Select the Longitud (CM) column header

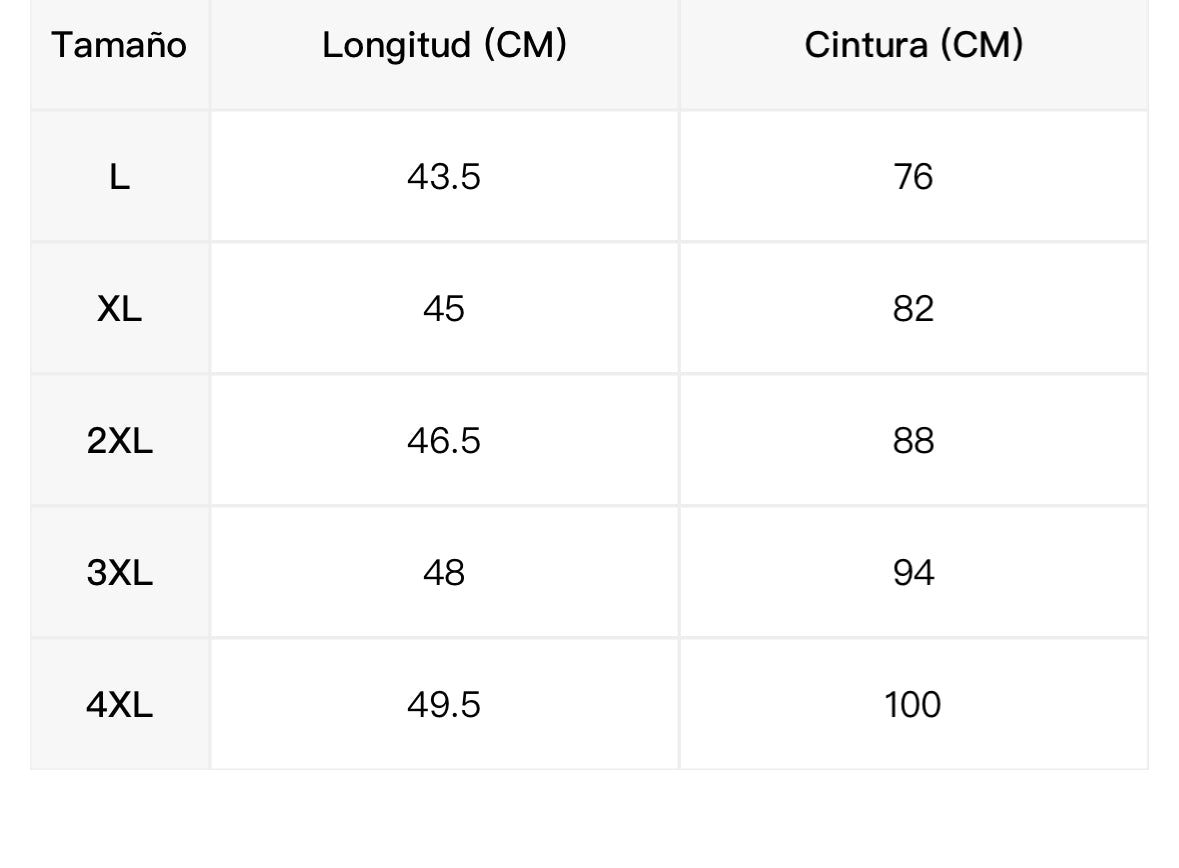coord(444,45)
